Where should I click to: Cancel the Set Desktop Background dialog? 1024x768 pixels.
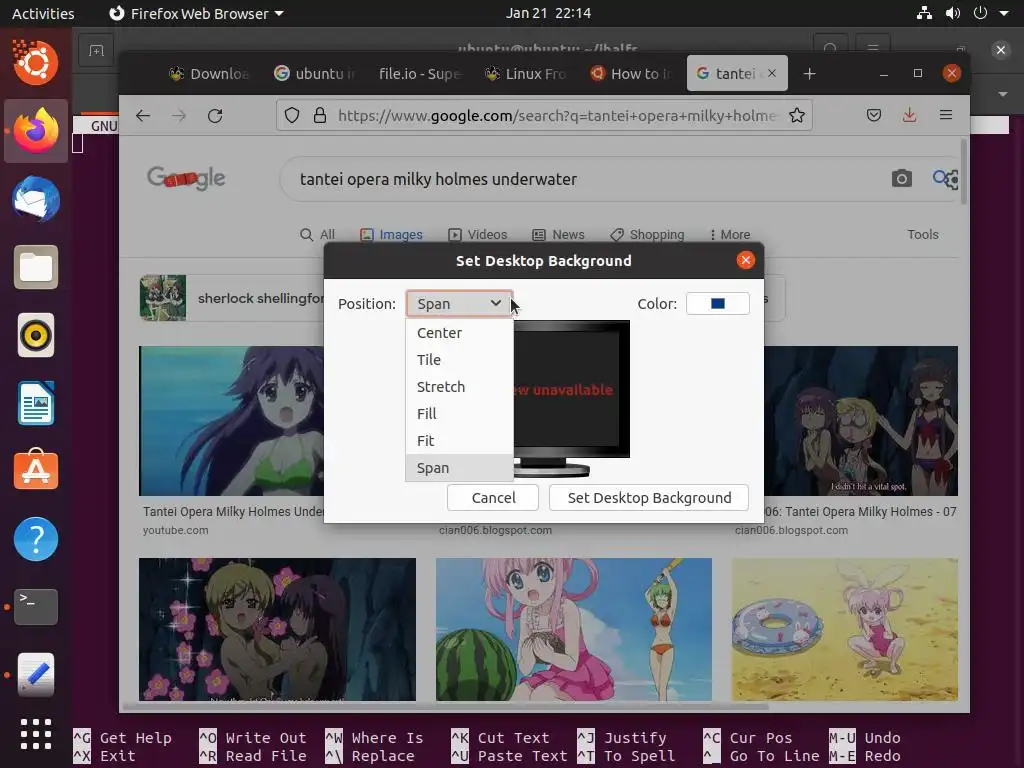tap(493, 498)
